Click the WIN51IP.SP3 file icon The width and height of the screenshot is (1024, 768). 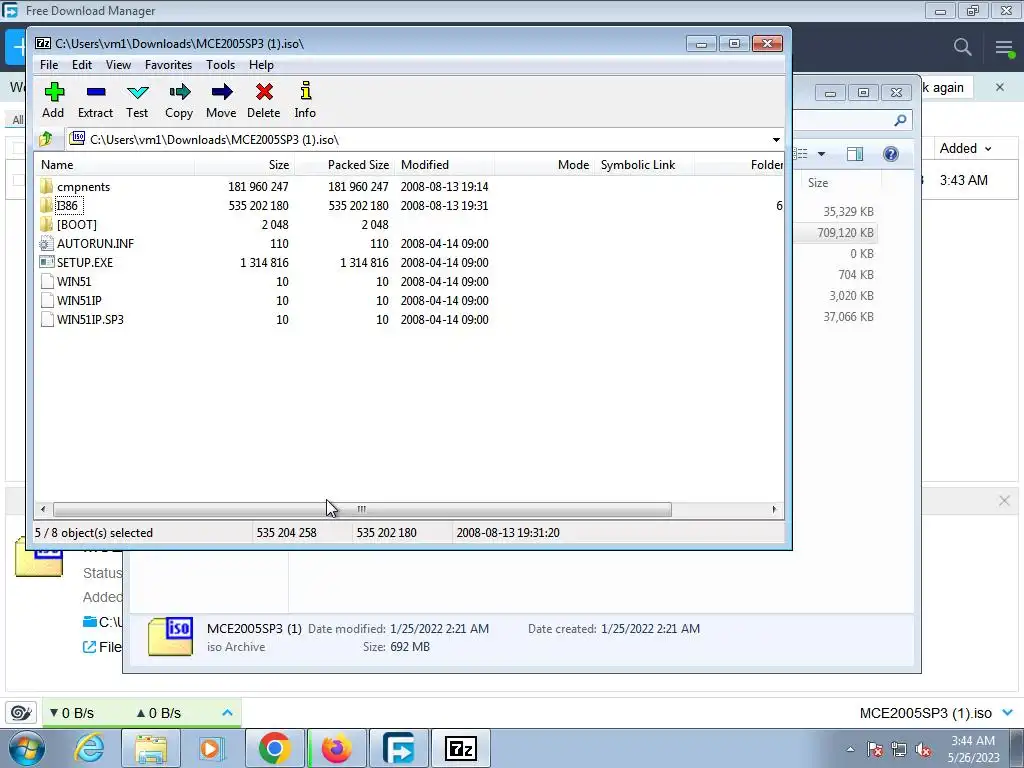pos(46,319)
